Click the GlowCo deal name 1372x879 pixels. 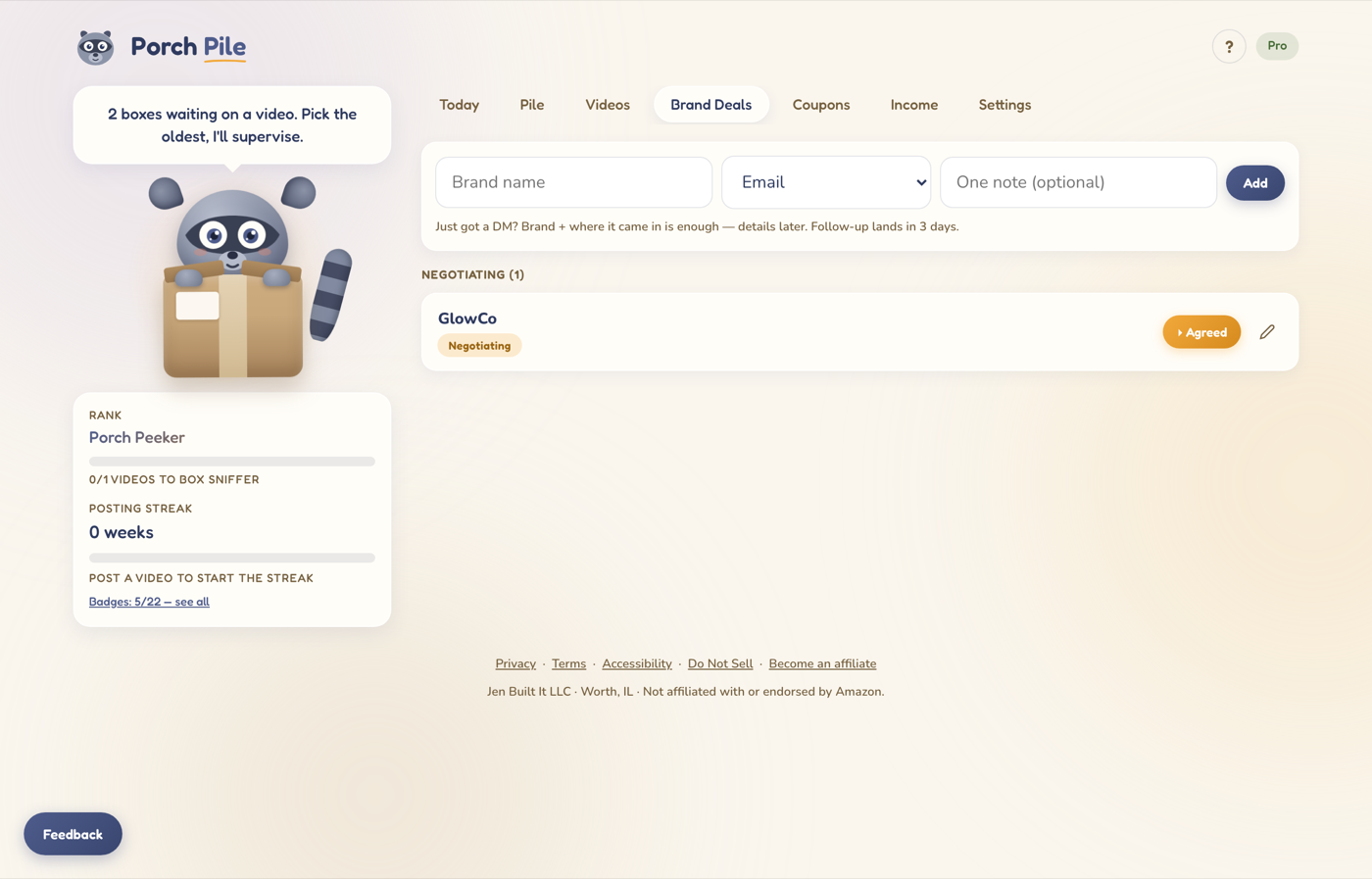click(467, 318)
